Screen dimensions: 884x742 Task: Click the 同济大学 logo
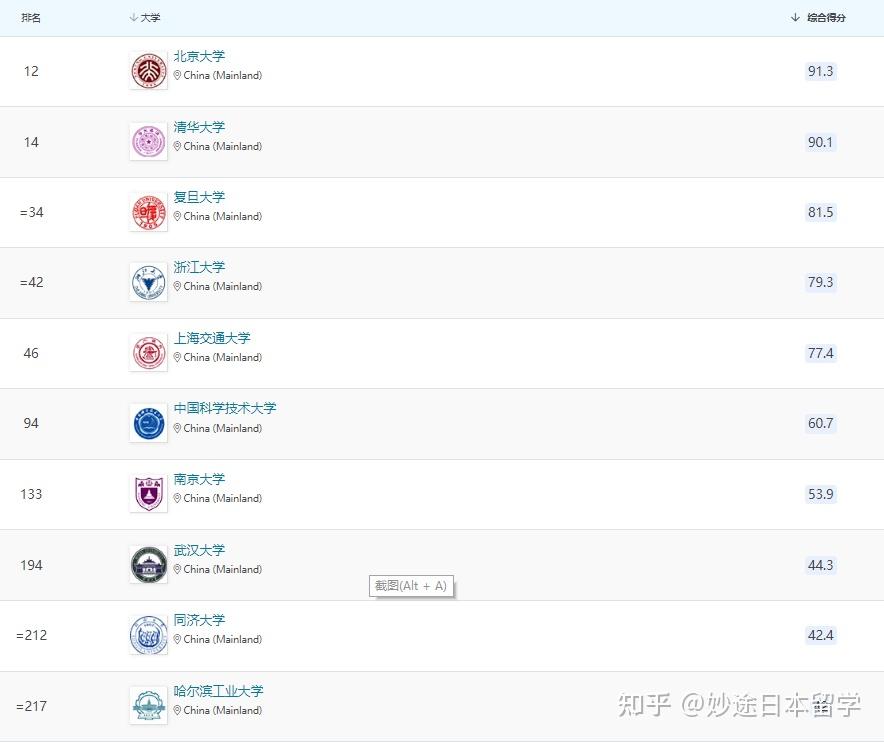[149, 635]
